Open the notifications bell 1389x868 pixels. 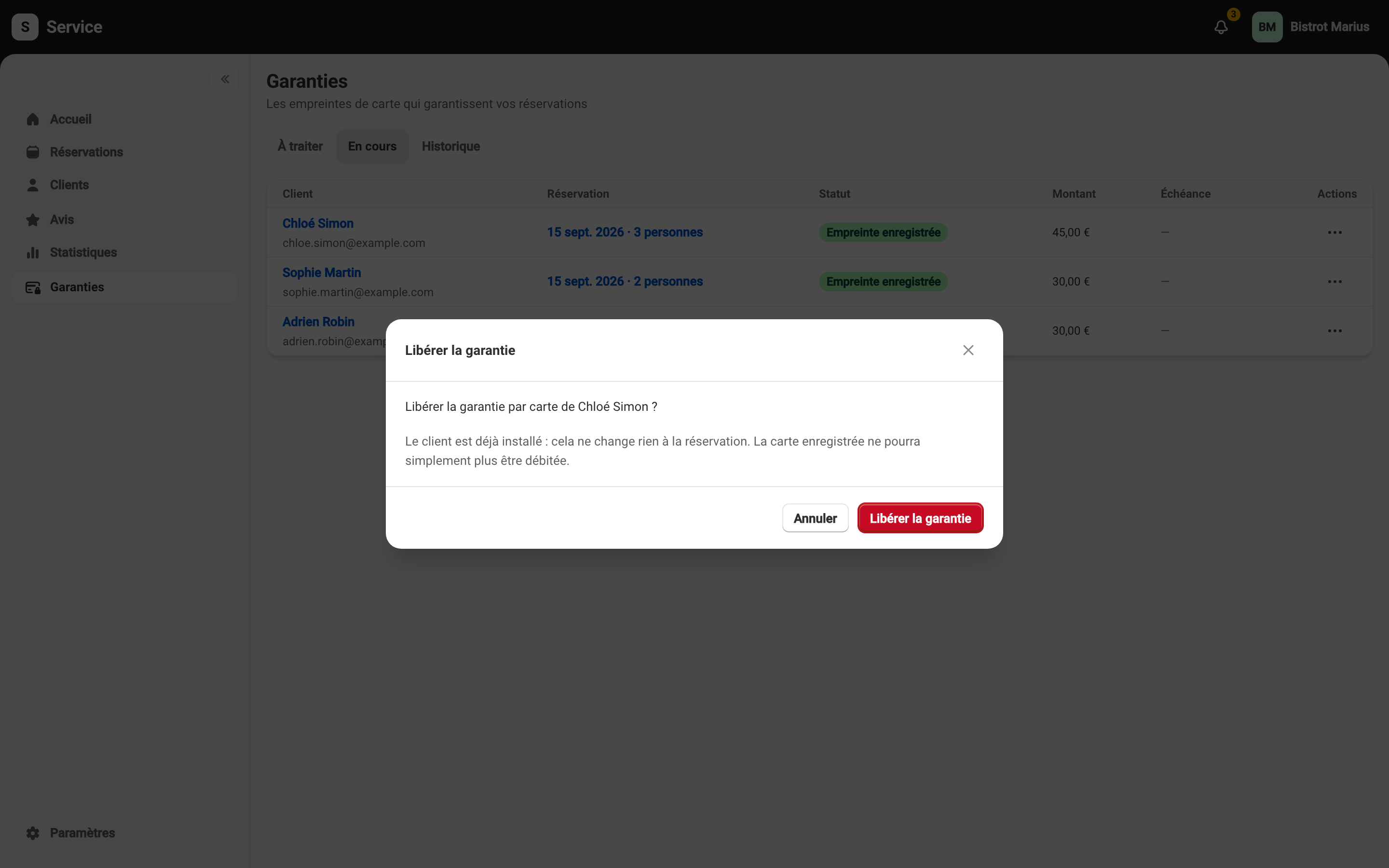pos(1221,27)
